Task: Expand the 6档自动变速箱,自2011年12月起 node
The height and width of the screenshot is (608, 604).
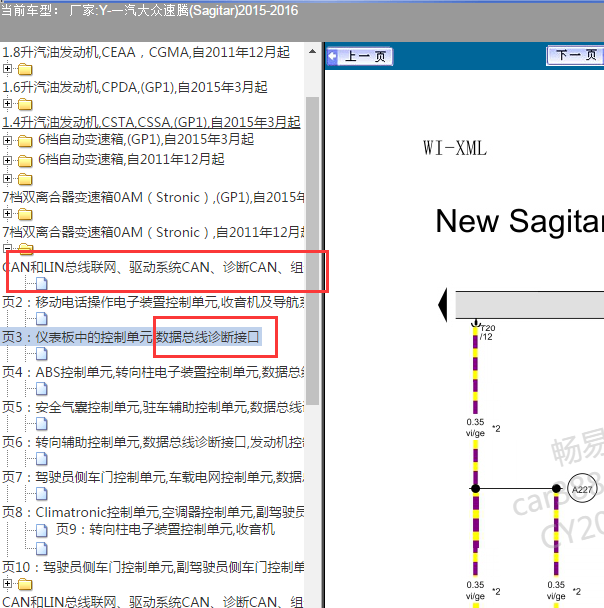Action: pyautogui.click(x=7, y=160)
